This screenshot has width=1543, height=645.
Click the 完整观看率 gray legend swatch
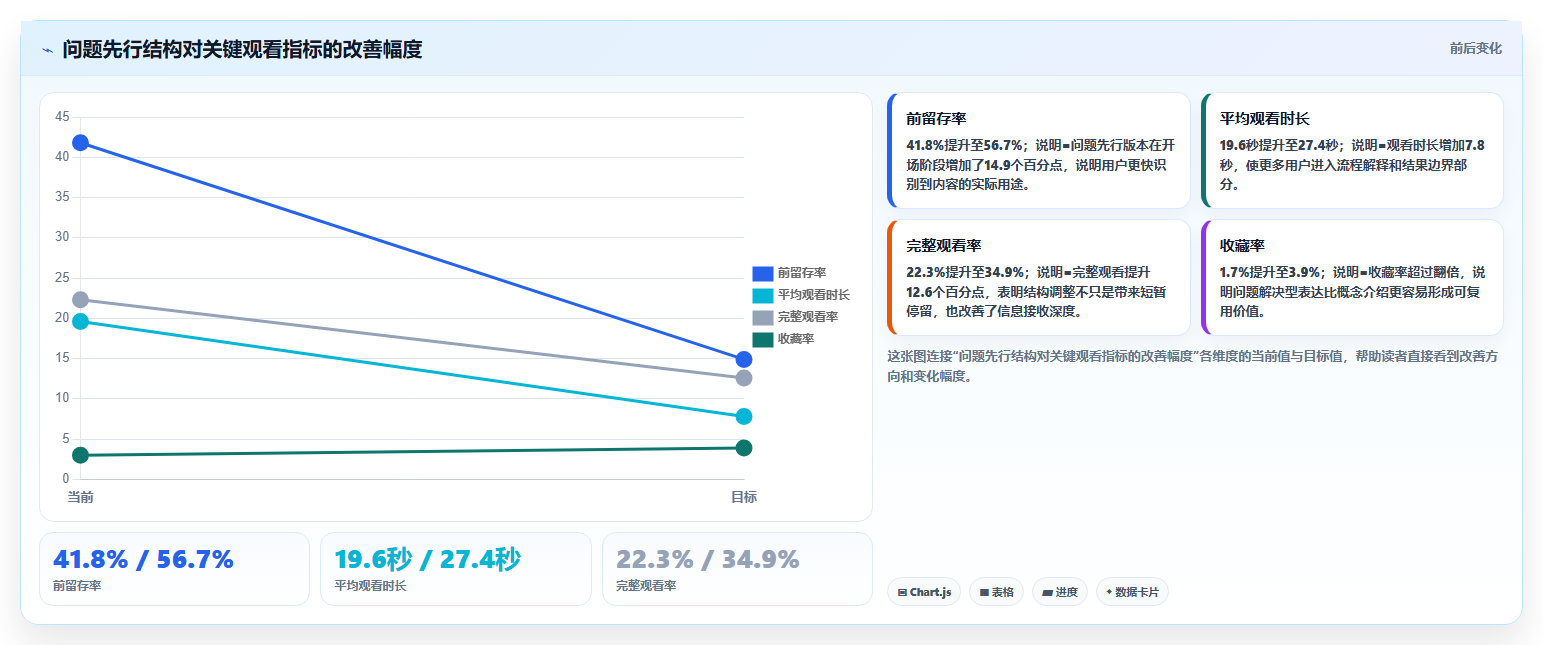[x=763, y=317]
